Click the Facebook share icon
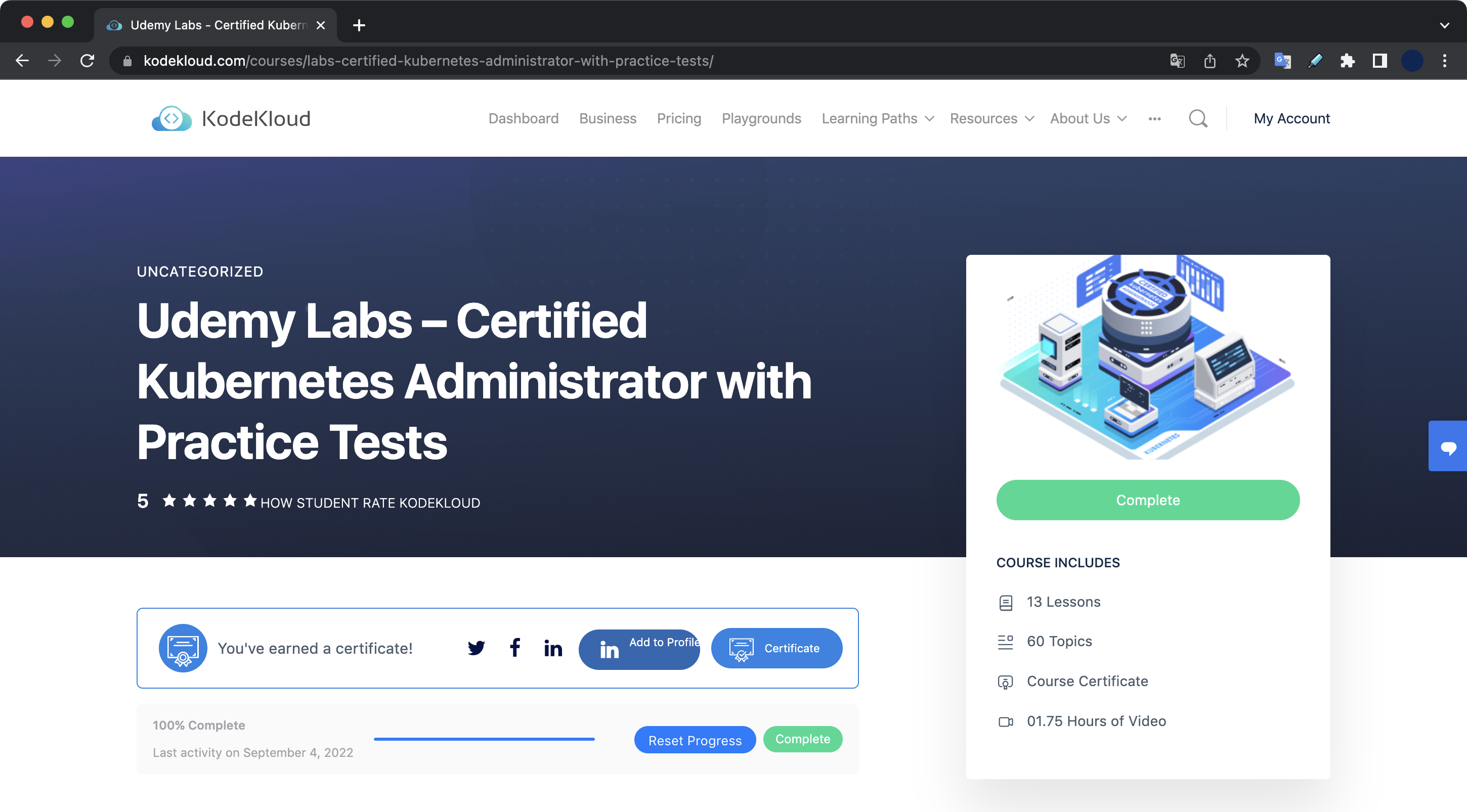 515,648
